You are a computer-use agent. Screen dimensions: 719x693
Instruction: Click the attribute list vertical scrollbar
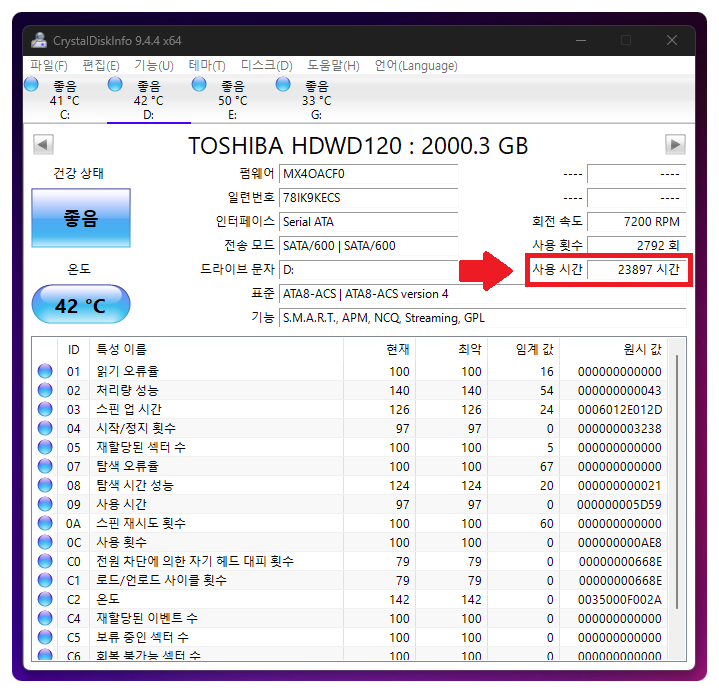pyautogui.click(x=677, y=482)
